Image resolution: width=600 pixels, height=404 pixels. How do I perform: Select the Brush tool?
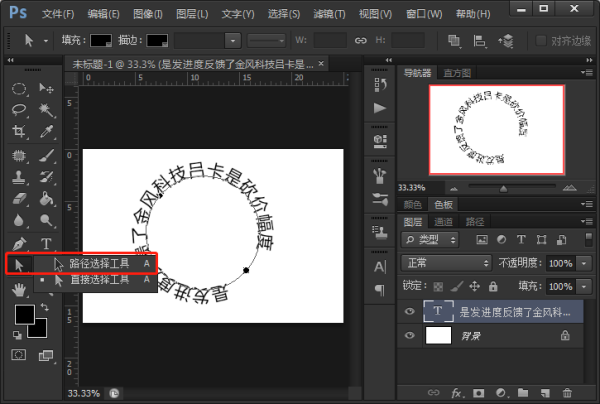46,156
